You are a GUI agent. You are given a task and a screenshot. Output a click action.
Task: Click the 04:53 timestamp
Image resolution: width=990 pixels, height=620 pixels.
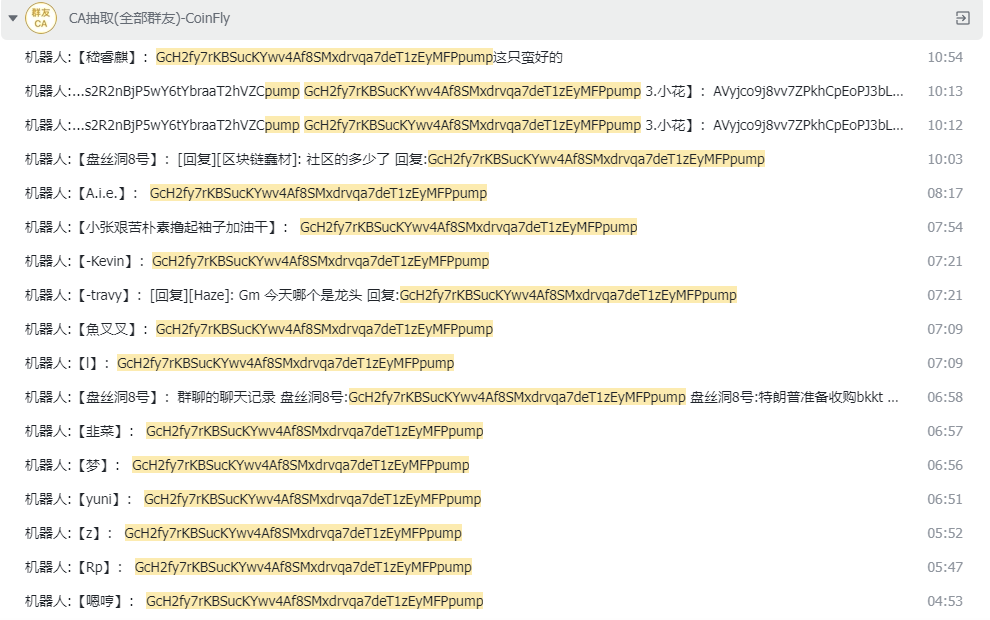coord(945,601)
